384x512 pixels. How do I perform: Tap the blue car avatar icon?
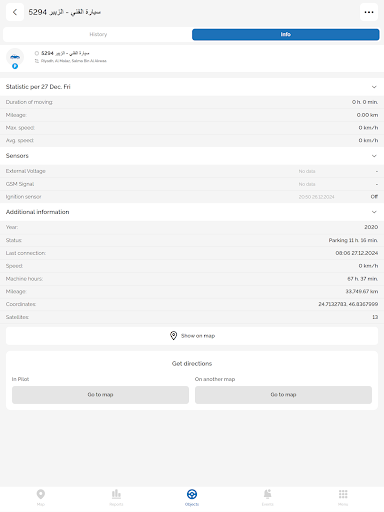point(15,57)
